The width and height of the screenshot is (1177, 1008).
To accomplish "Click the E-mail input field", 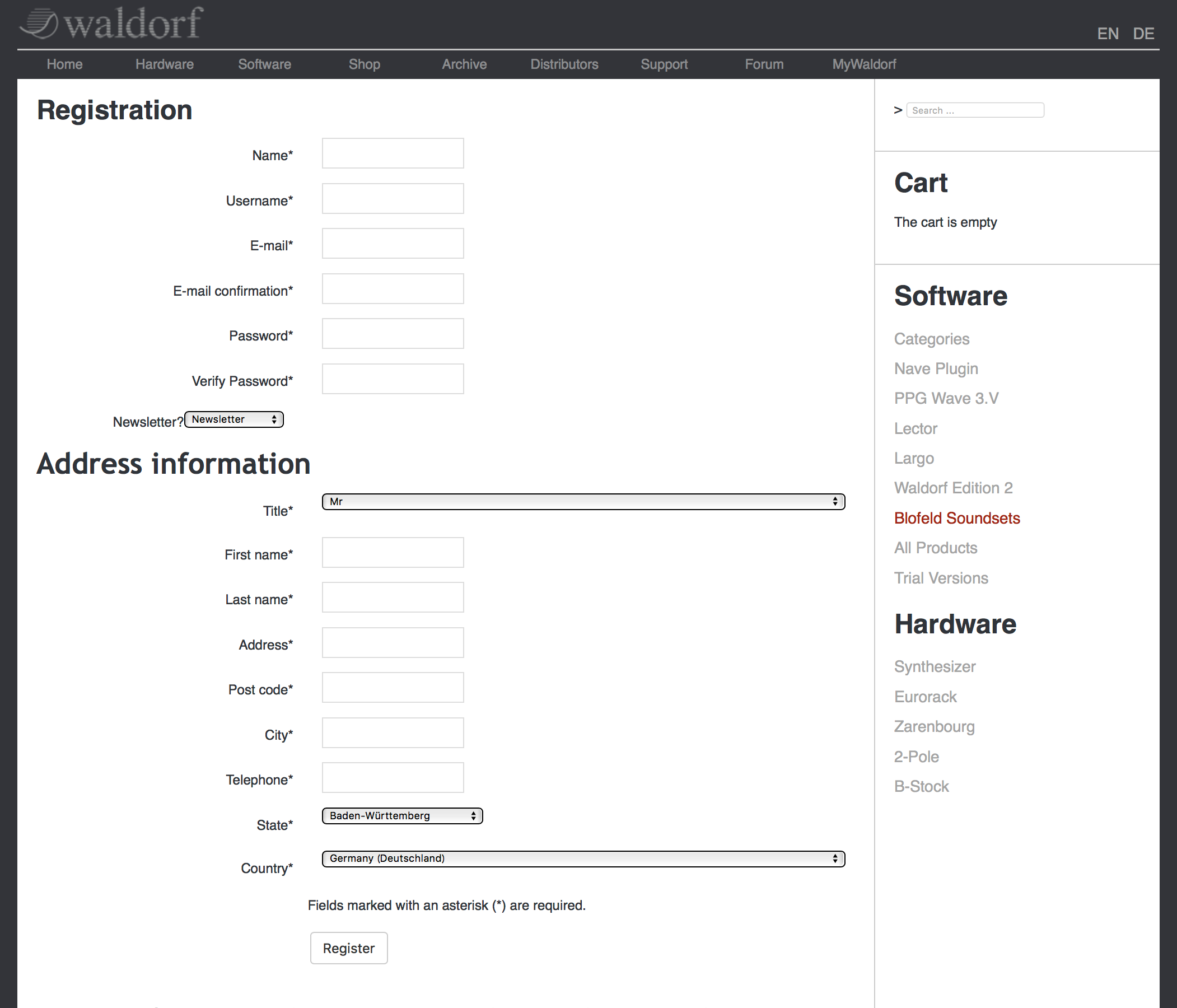I will [393, 243].
